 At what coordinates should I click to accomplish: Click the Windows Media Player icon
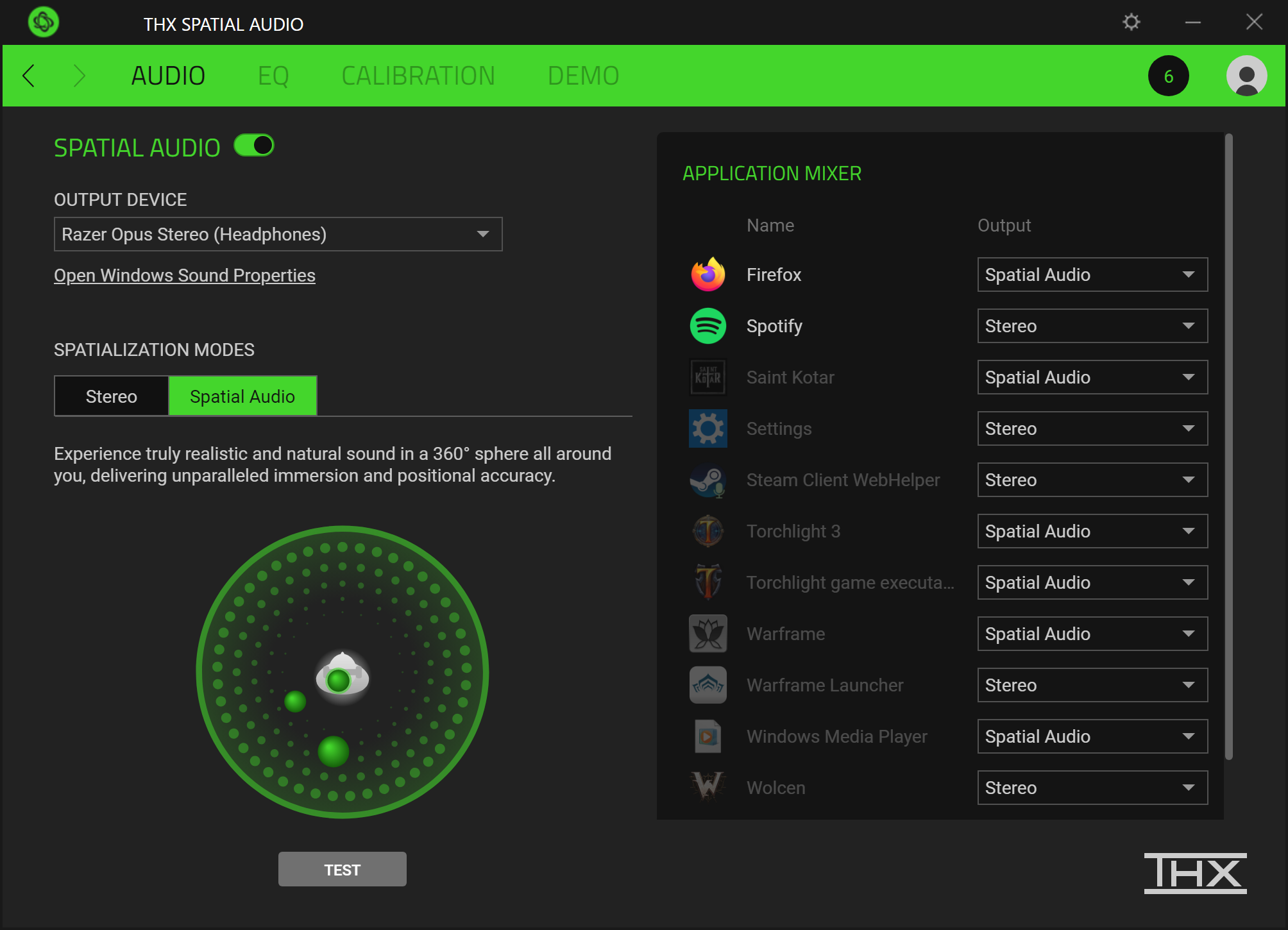[708, 736]
